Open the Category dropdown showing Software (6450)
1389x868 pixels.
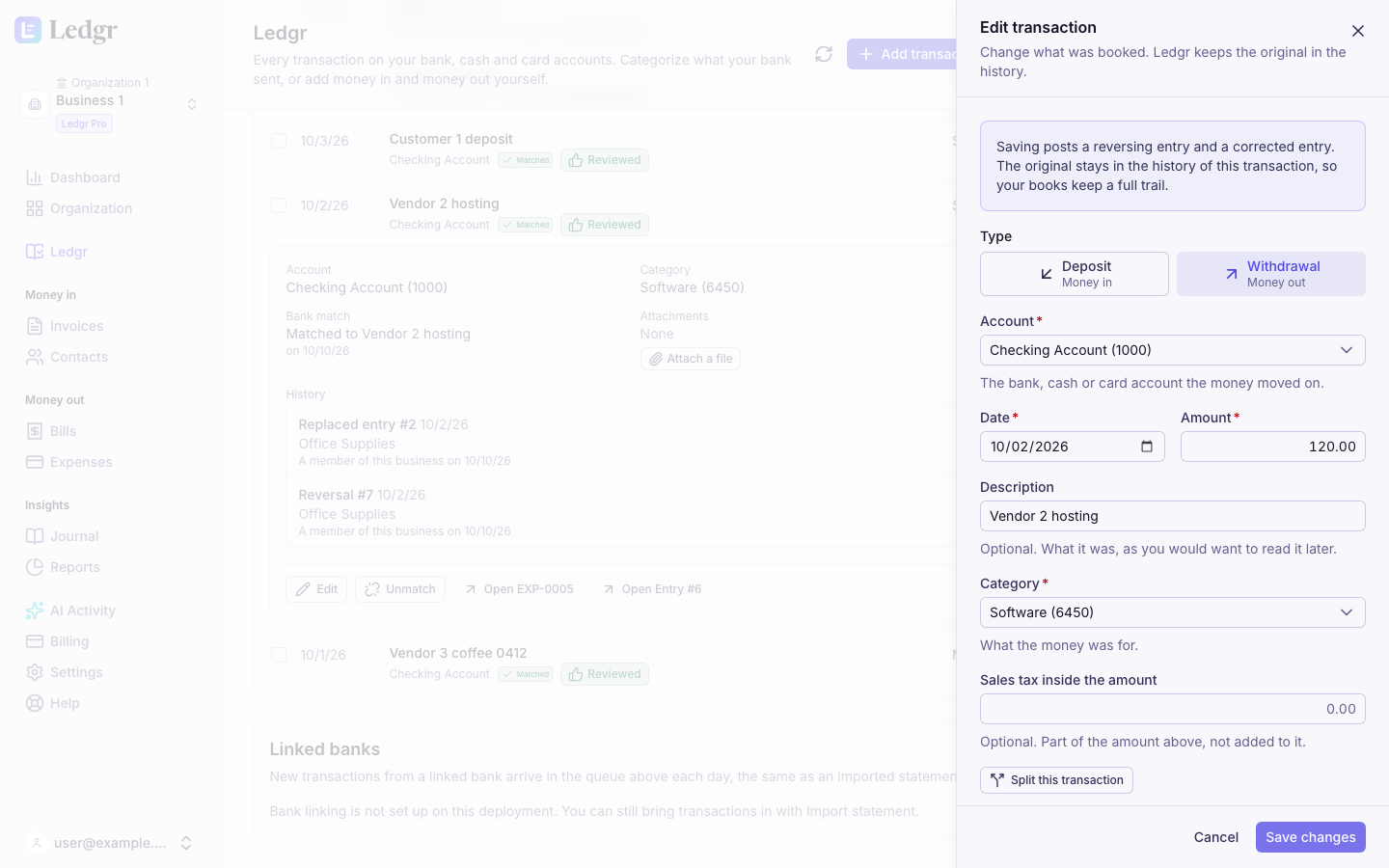click(1173, 612)
